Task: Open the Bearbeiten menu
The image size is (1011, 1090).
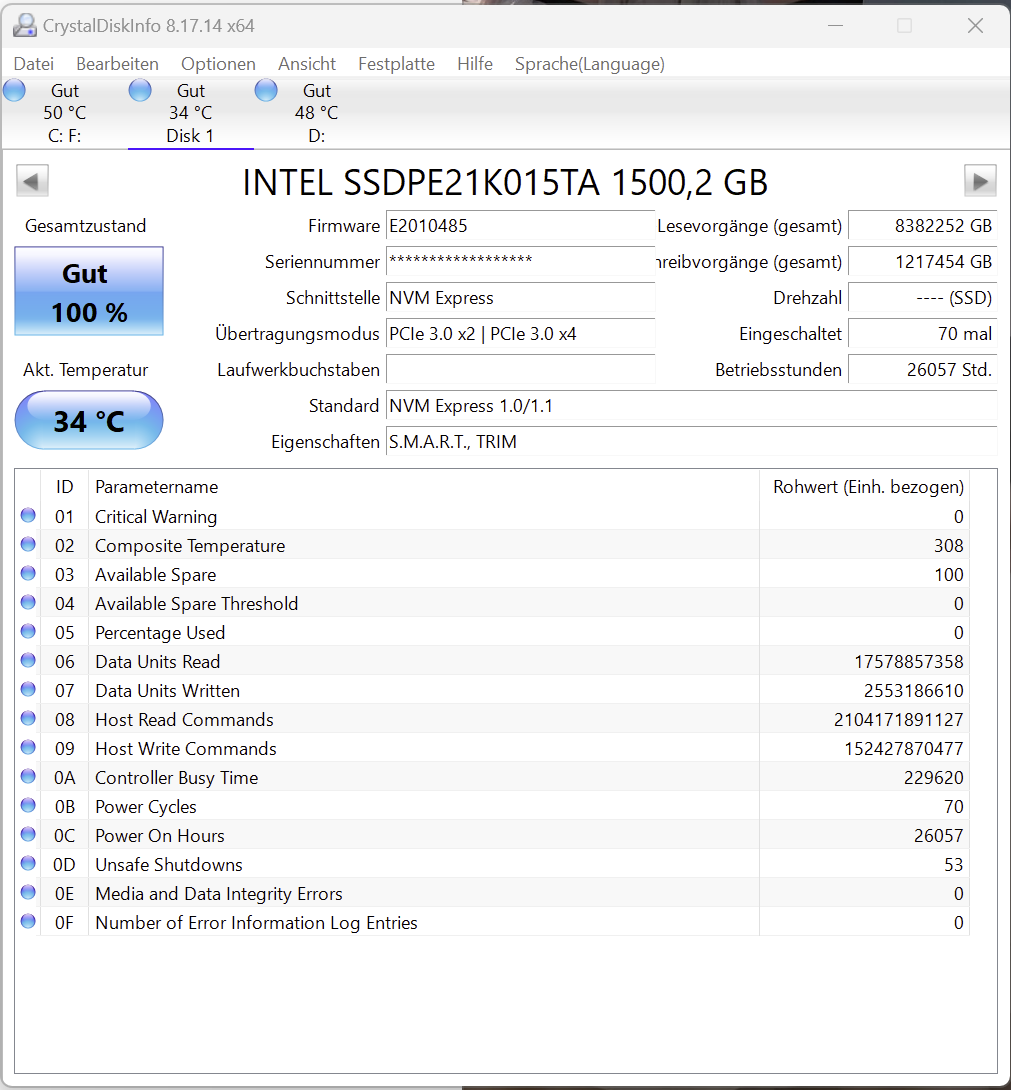Action: click(x=118, y=64)
